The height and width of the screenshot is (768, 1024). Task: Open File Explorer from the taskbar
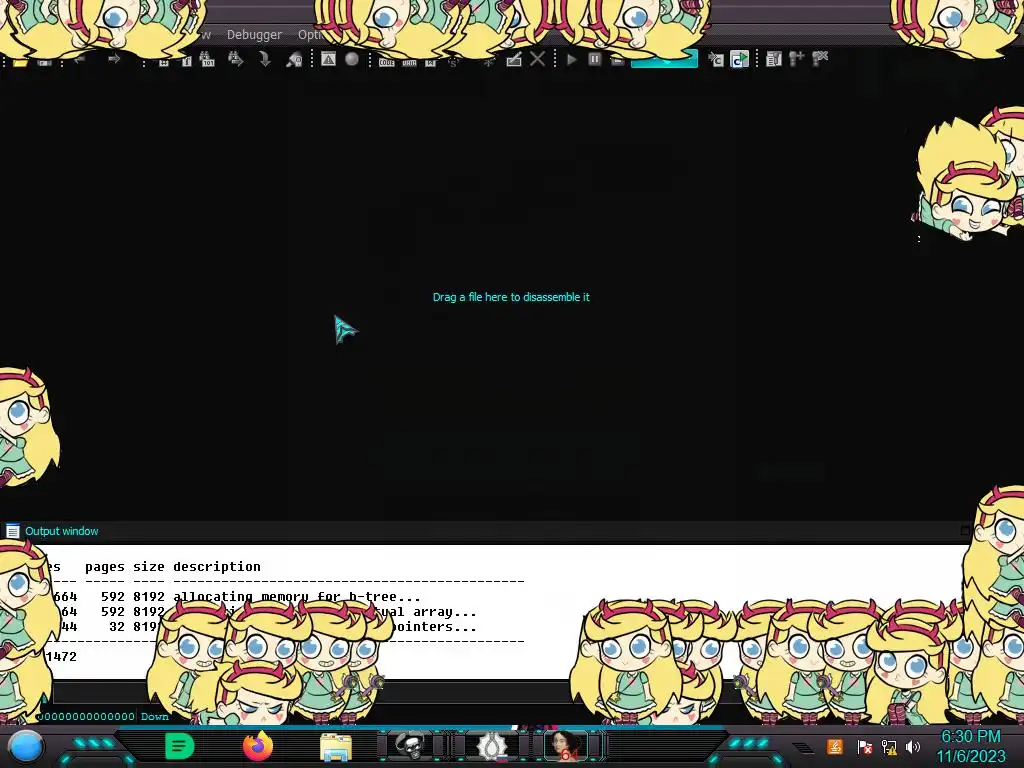(336, 747)
